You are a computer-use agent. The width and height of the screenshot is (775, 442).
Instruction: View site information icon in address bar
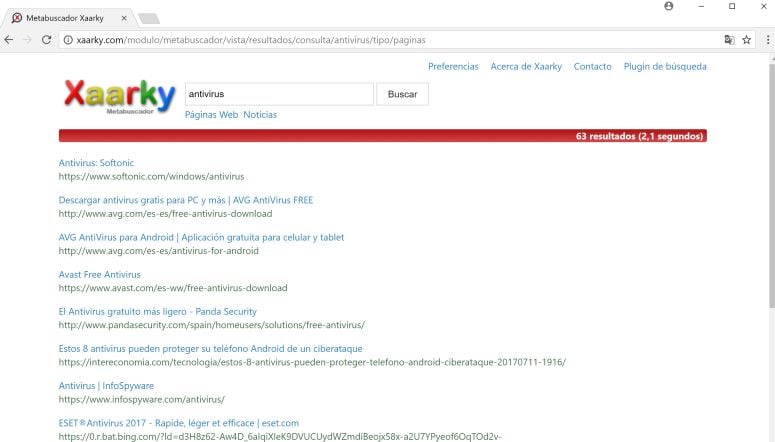(x=68, y=40)
